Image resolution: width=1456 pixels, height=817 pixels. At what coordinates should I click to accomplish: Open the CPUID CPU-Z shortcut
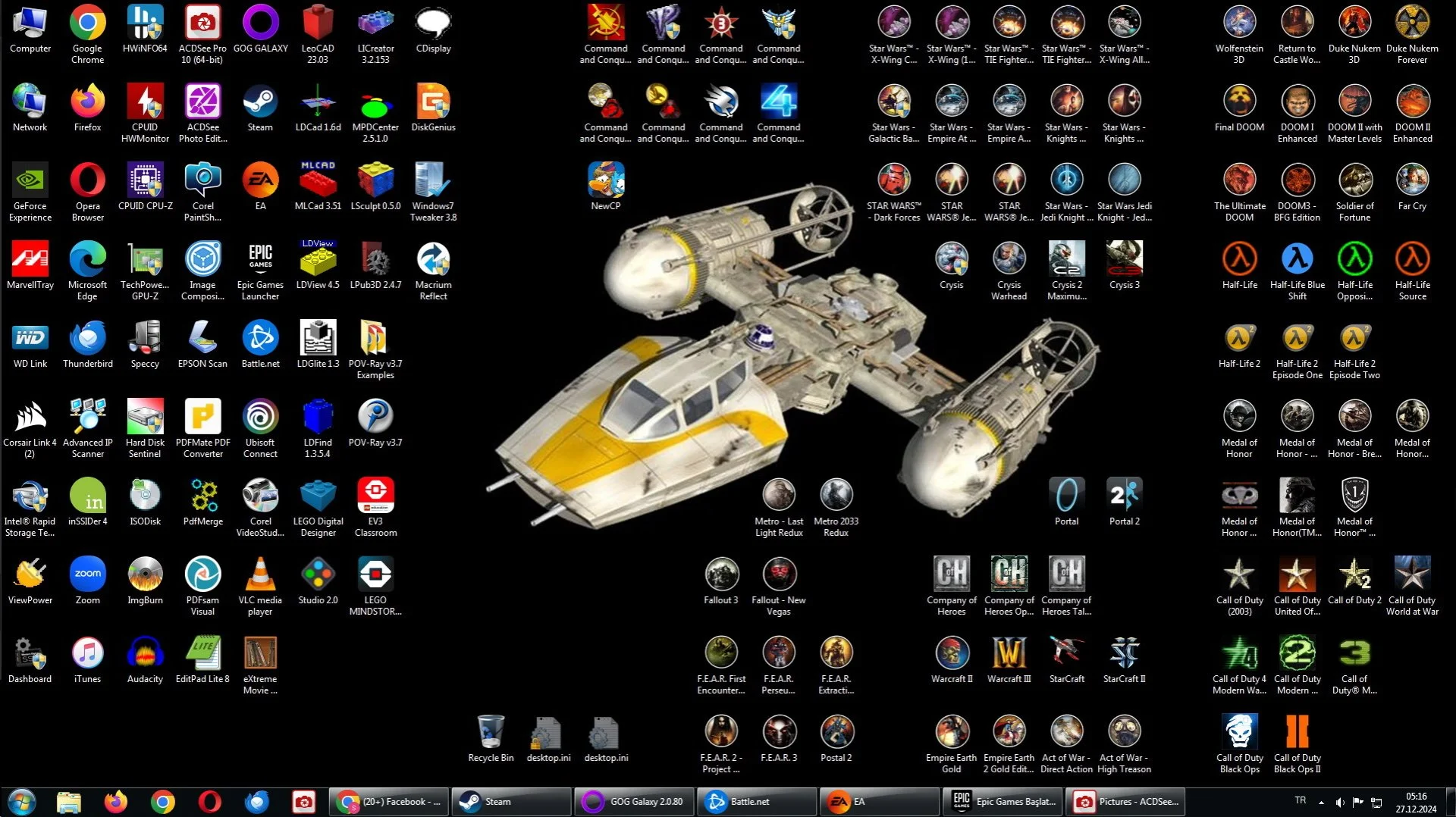[x=145, y=186]
